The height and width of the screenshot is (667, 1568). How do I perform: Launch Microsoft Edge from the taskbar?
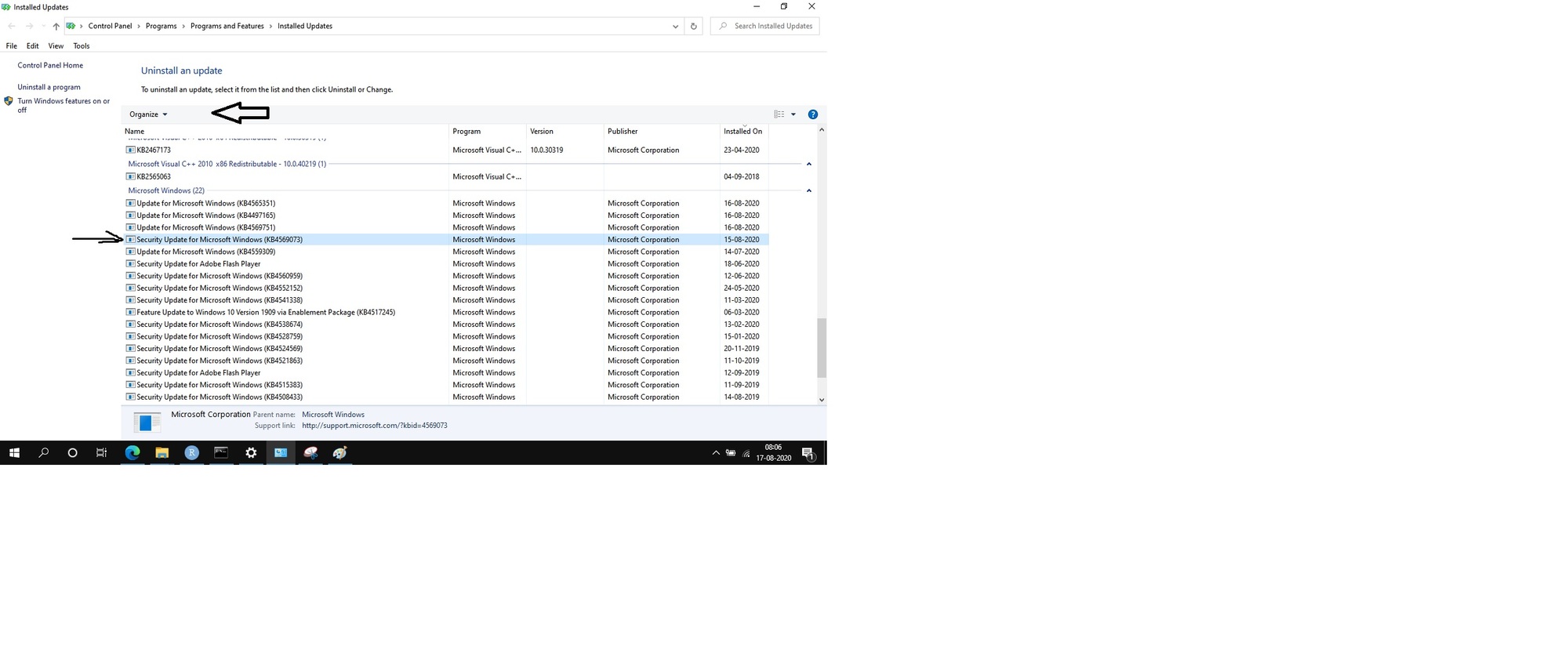pos(132,452)
